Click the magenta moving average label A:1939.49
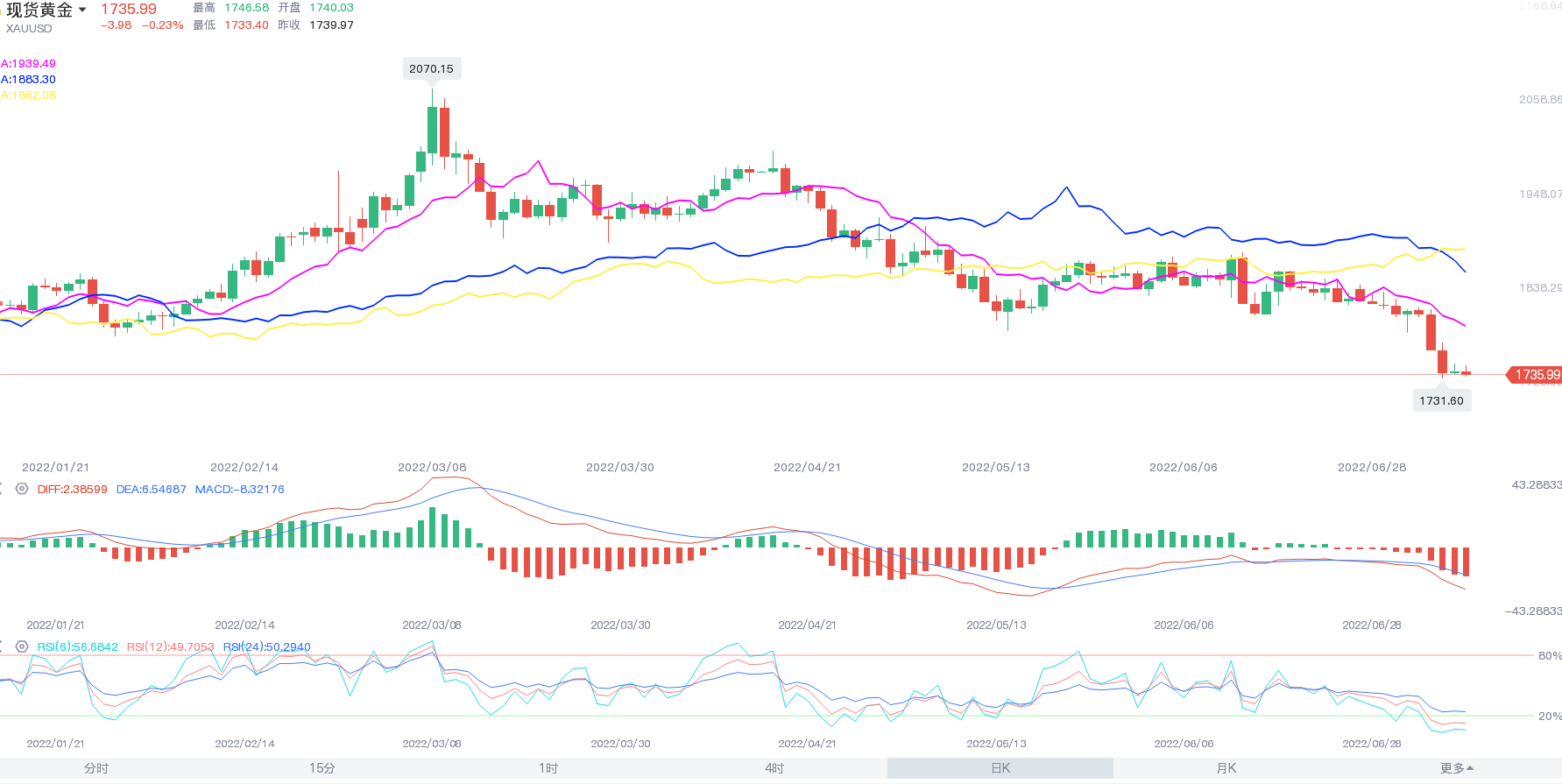The width and height of the screenshot is (1562, 784). point(28,64)
